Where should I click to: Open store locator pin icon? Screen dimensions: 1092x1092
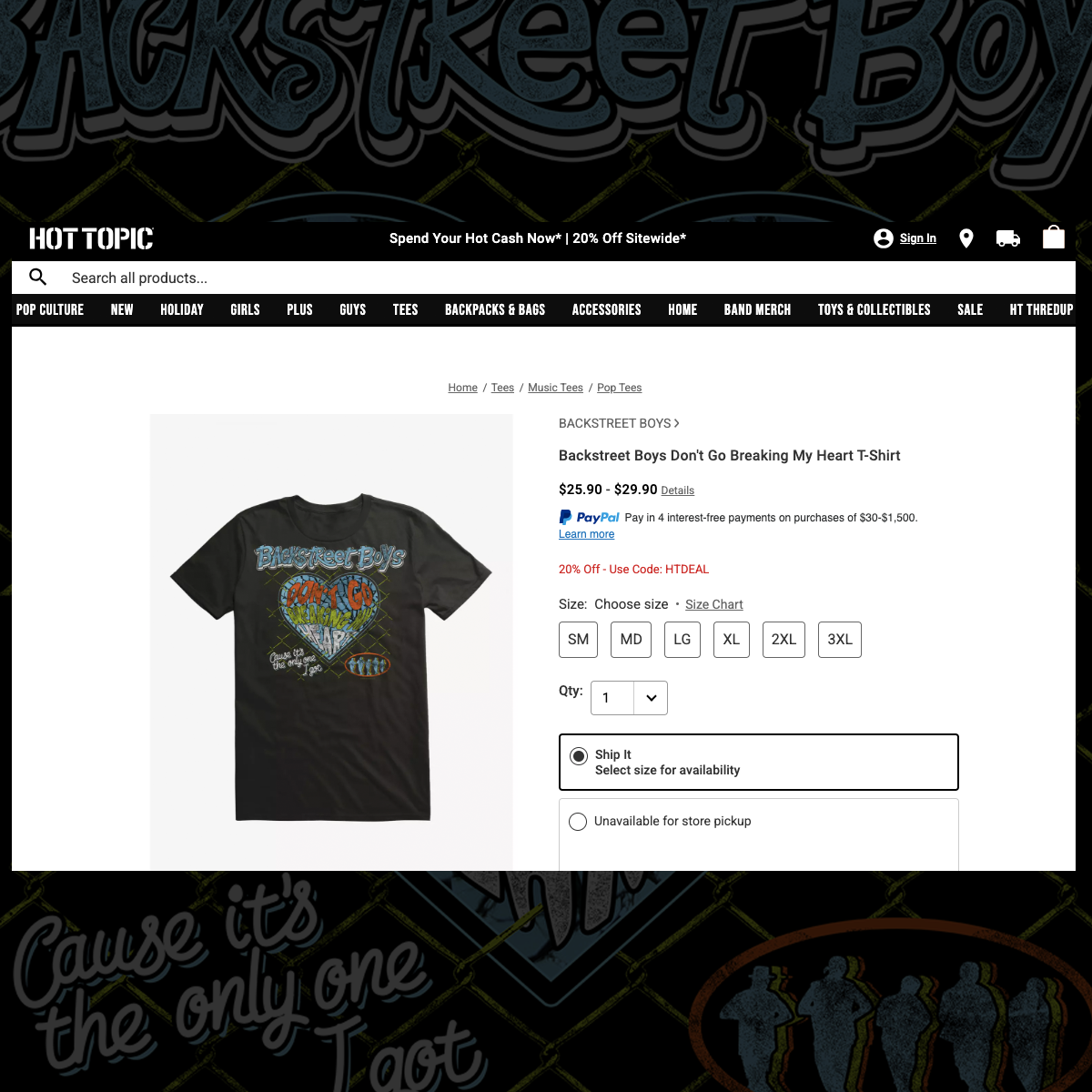(x=966, y=238)
